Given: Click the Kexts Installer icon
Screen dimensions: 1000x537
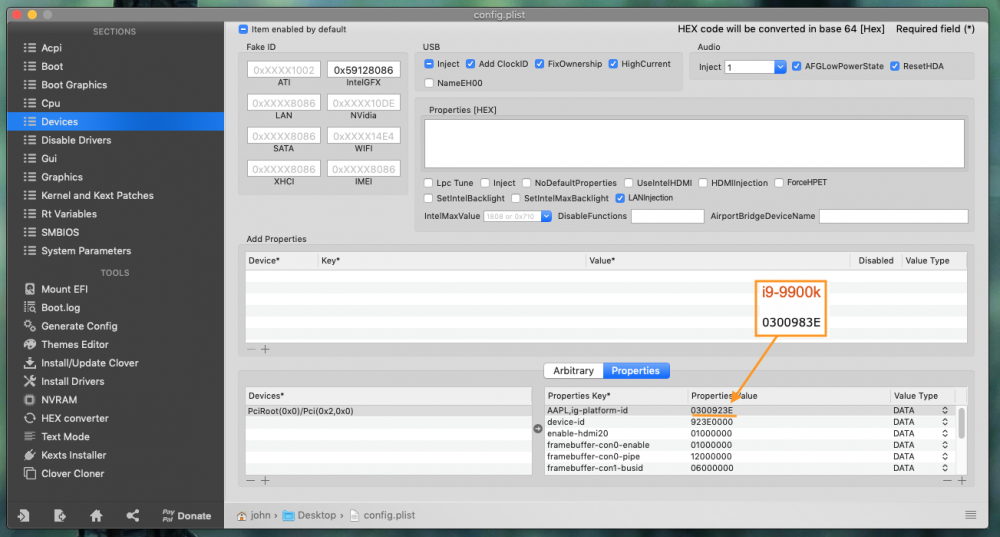Looking at the screenshot, I should click(x=29, y=455).
